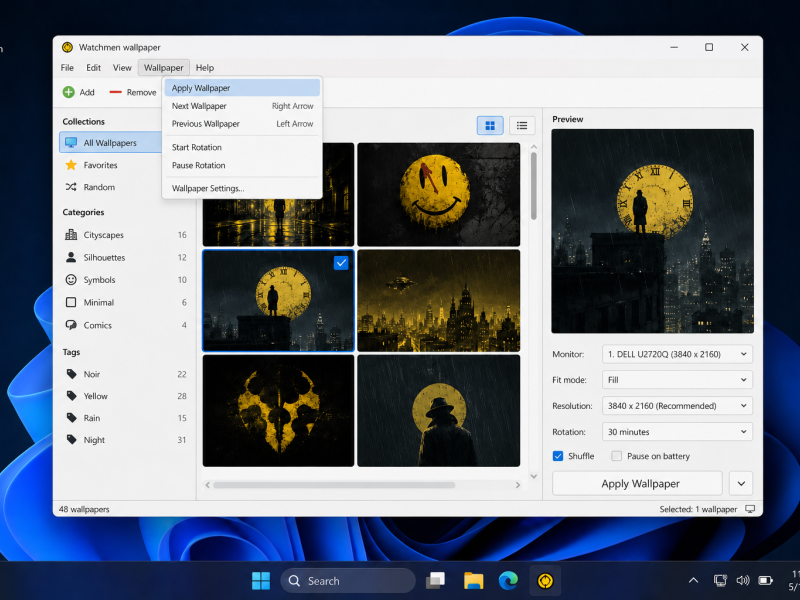Open the Resolution dropdown

tap(678, 406)
